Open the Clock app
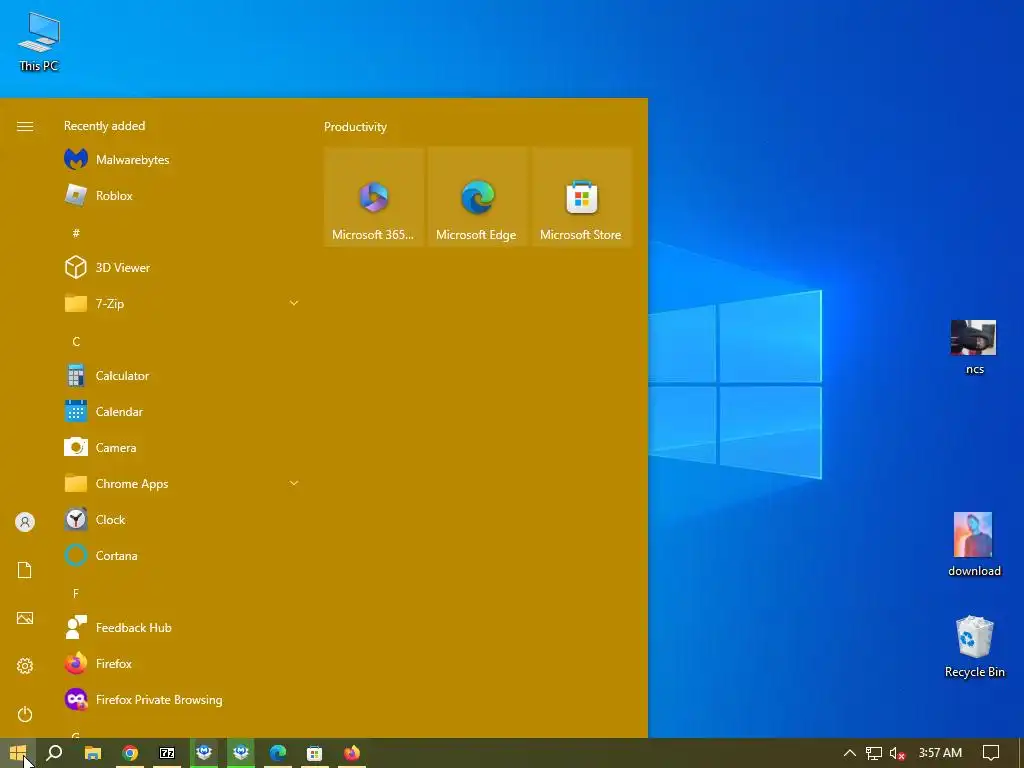 coord(182,519)
